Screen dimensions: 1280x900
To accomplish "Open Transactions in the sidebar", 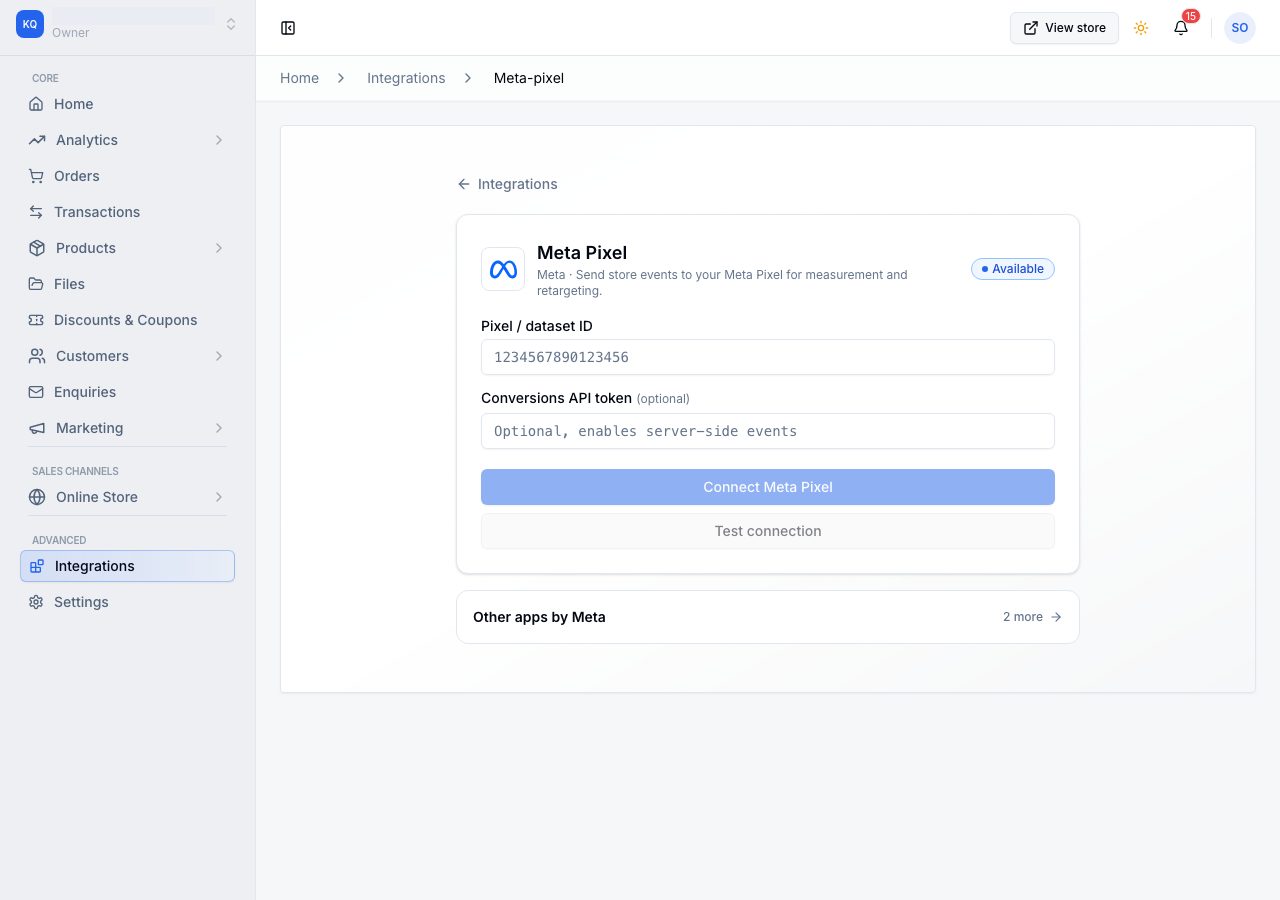I will point(127,212).
